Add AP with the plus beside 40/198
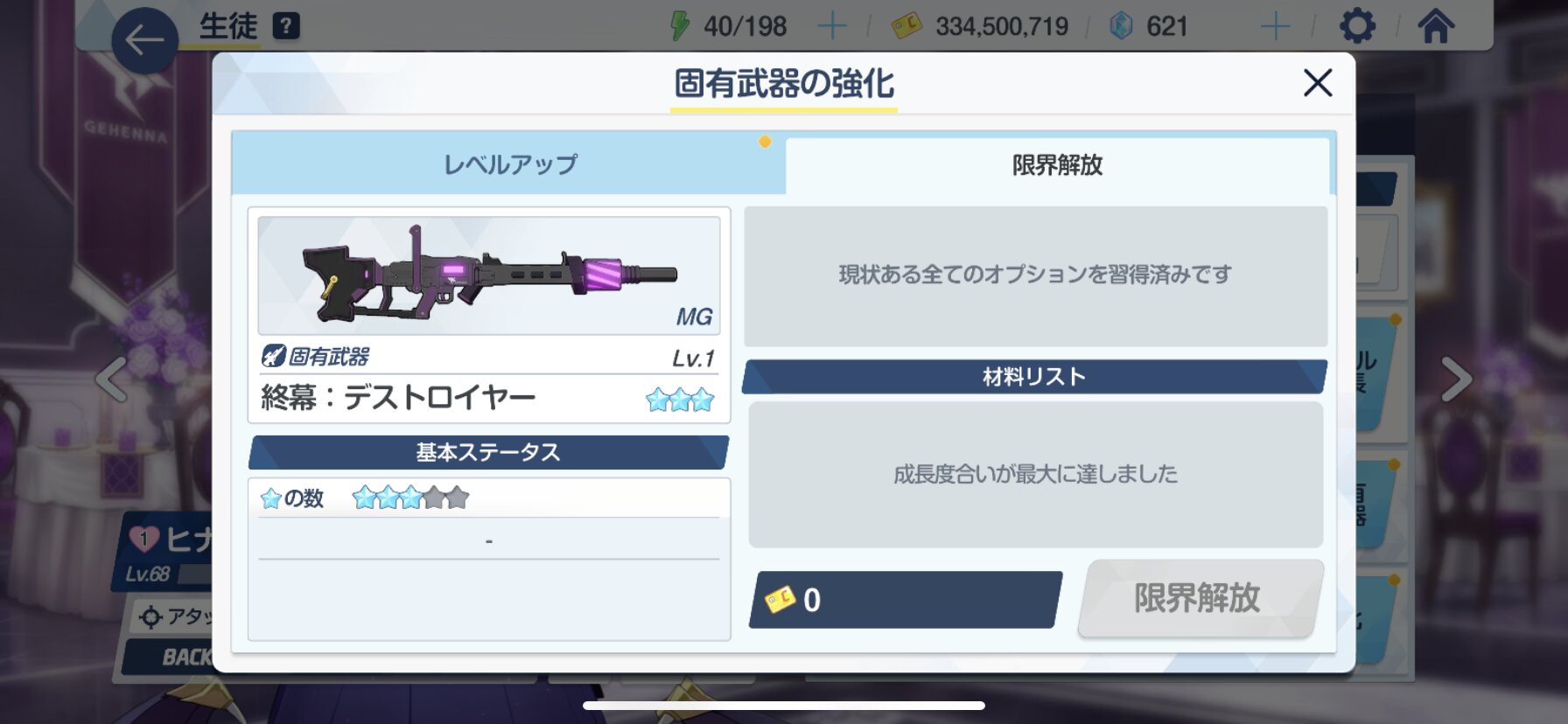 831,26
